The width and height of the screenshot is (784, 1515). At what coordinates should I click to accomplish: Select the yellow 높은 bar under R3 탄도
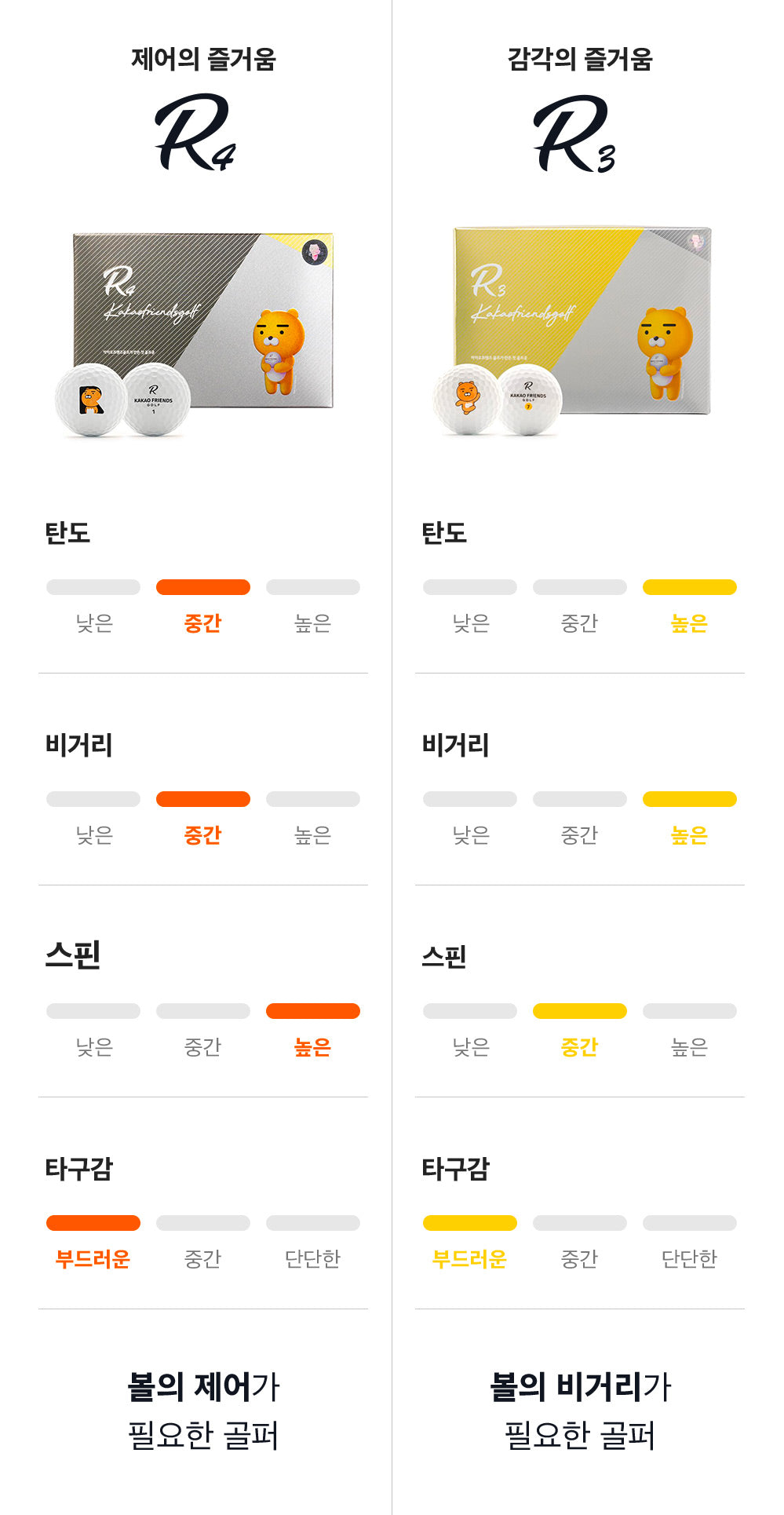(x=689, y=587)
